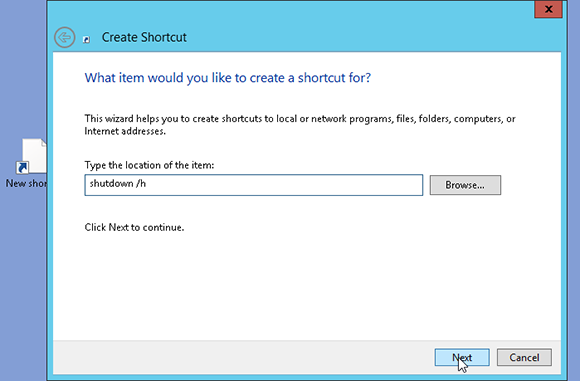
Task: Click the 'Click Next to continue.' text
Action: [134, 227]
